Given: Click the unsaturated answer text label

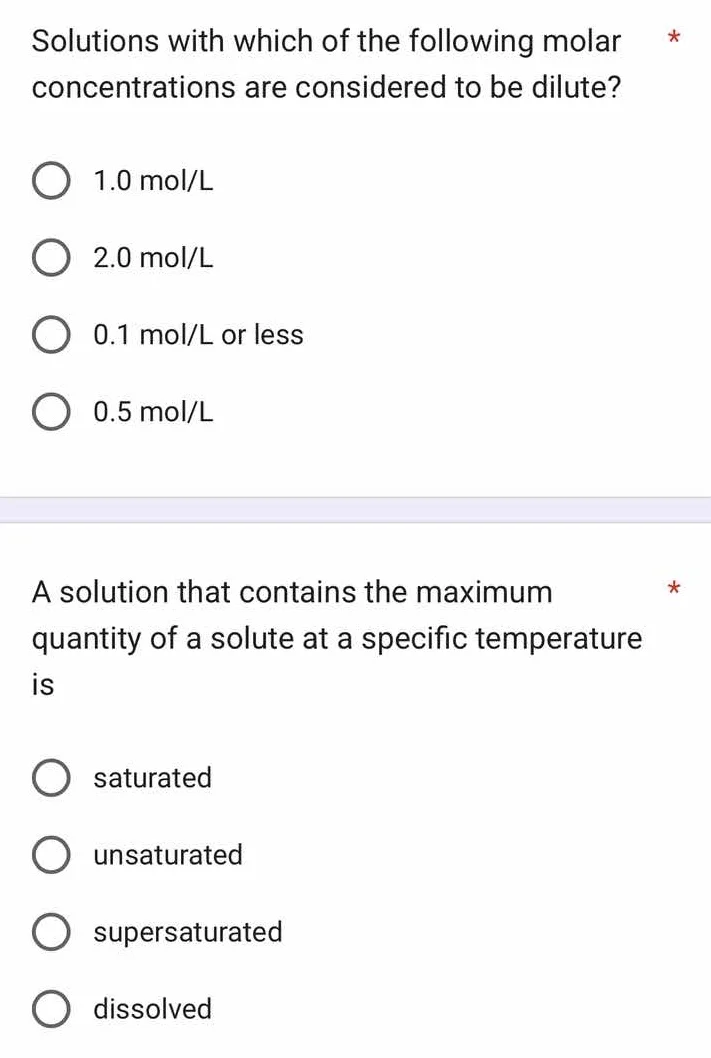Looking at the screenshot, I should point(167,855).
